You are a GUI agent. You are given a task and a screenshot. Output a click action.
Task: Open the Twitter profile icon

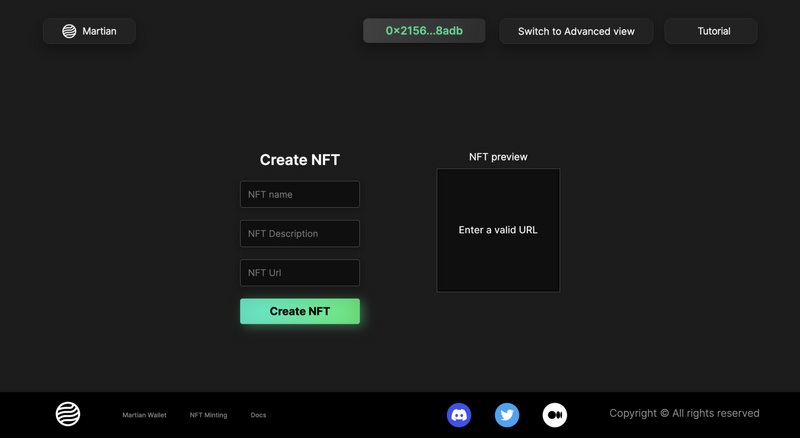tap(507, 414)
